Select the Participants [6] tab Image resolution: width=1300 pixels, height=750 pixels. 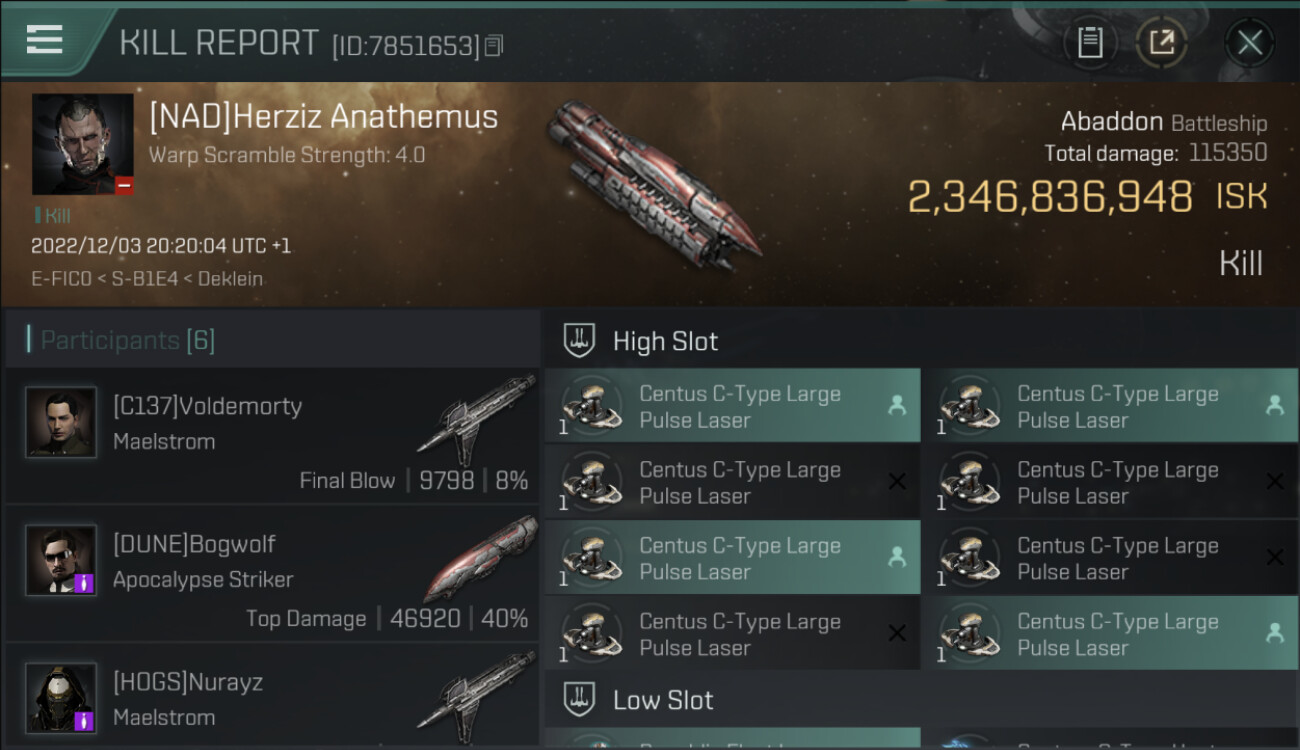[x=127, y=340]
